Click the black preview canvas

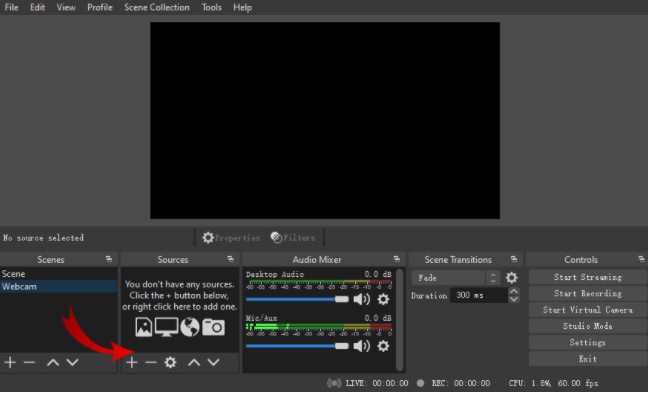click(325, 120)
